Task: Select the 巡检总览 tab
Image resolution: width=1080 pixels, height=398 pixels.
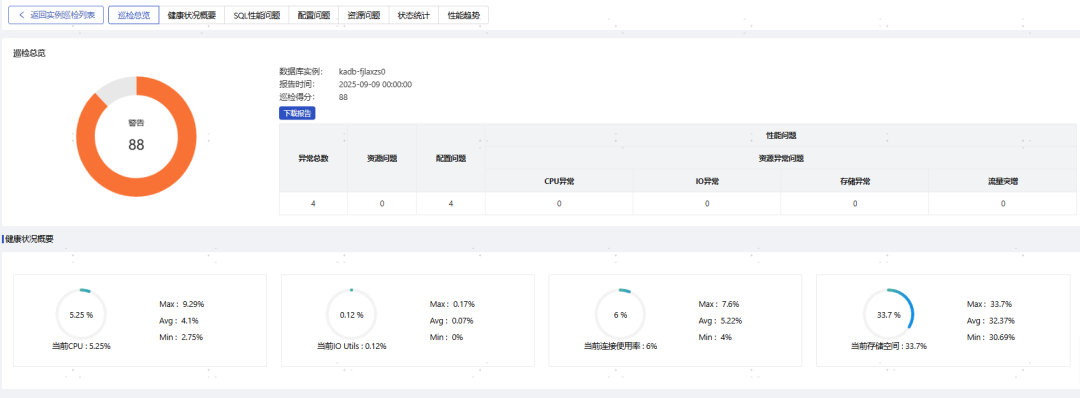Action: click(x=134, y=15)
